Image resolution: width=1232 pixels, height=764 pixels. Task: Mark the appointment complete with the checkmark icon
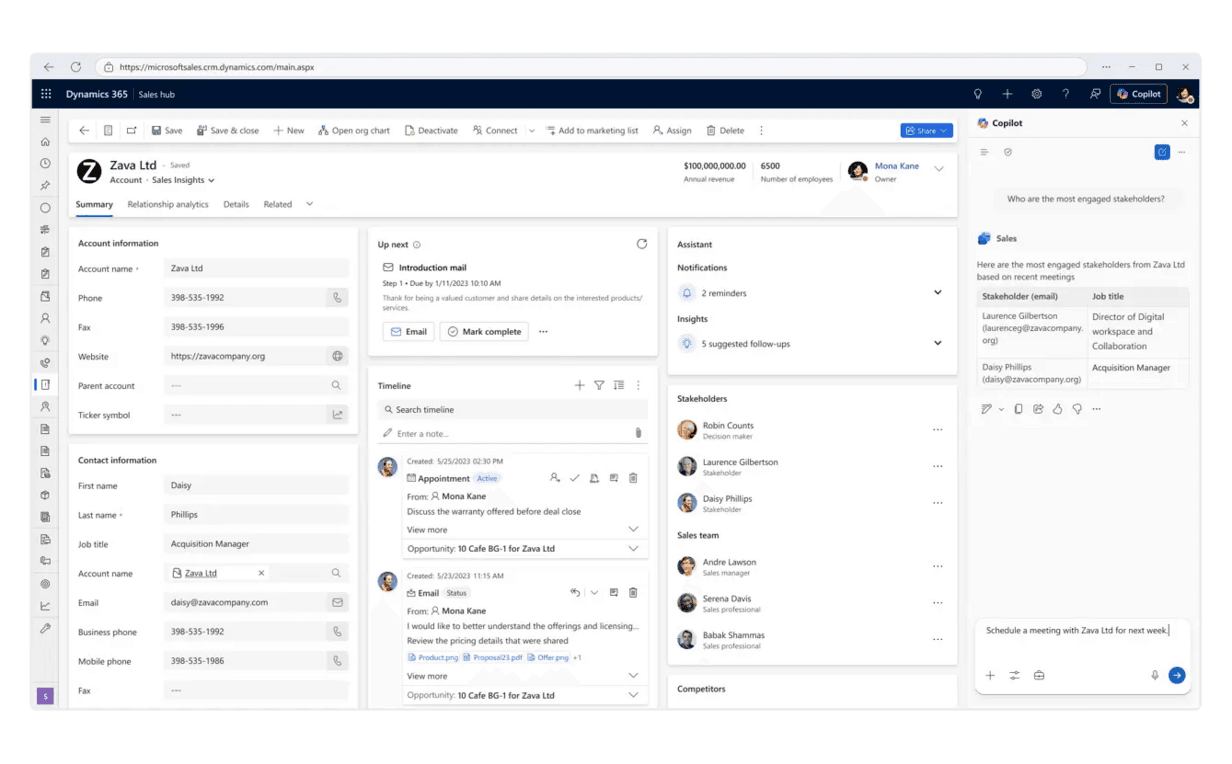pyautogui.click(x=574, y=478)
